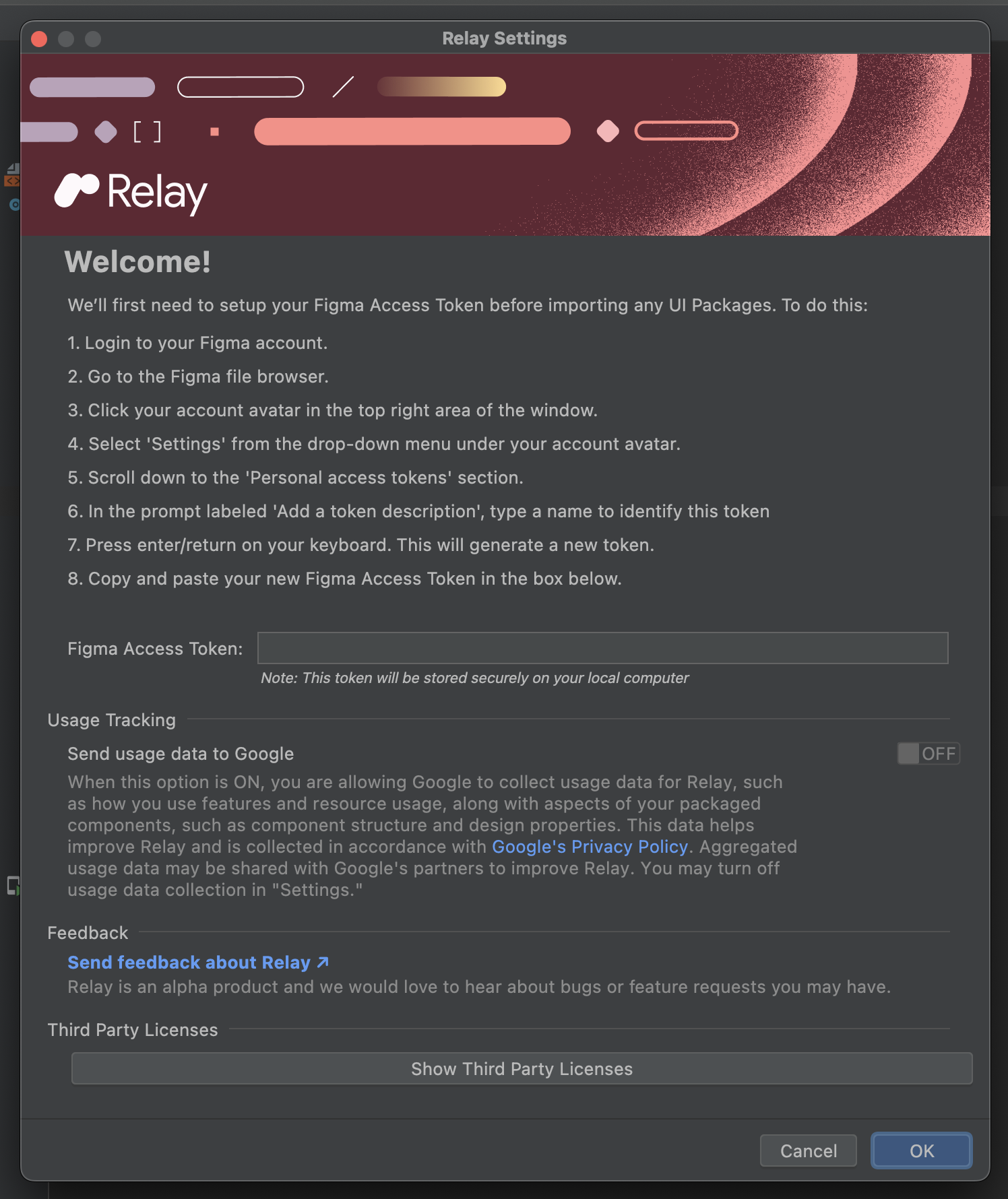Enable the Send usage data to Google toggle
1008x1199 pixels.
click(928, 753)
